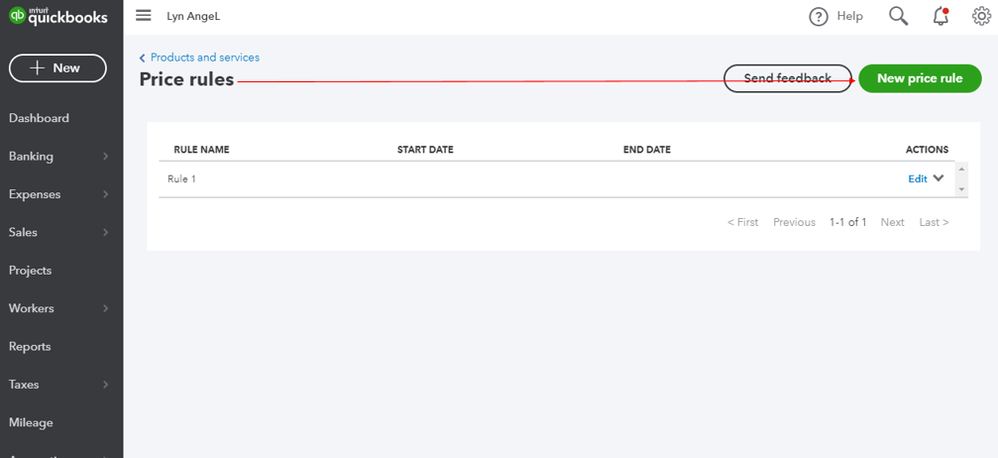Open Dashboard in sidebar
The image size is (998, 458).
(x=39, y=118)
